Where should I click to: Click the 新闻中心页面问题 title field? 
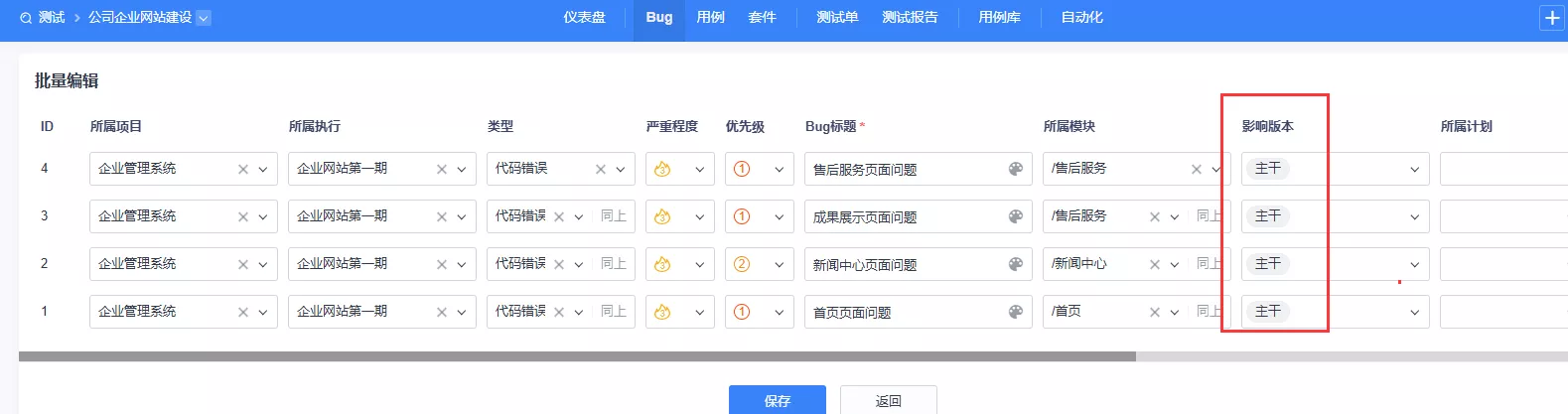pos(905,264)
